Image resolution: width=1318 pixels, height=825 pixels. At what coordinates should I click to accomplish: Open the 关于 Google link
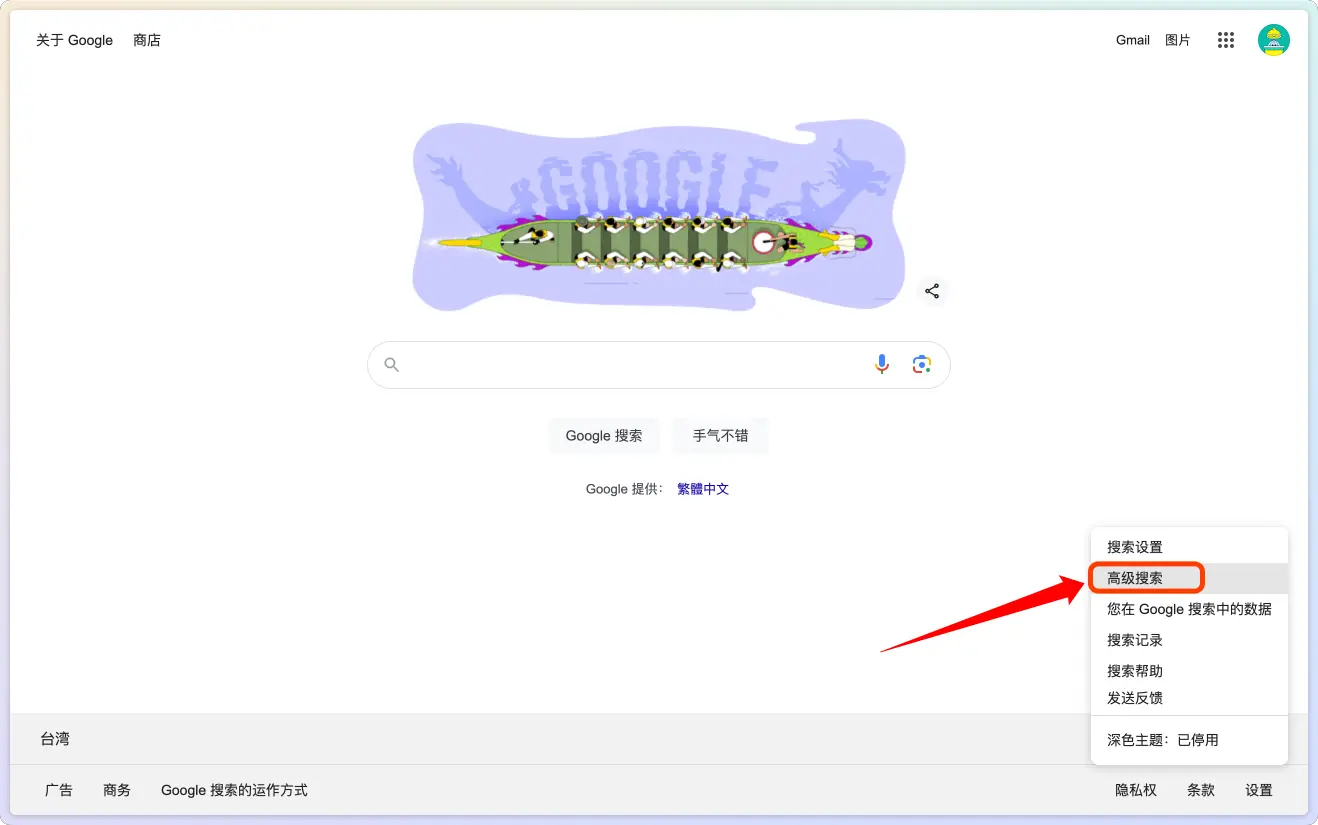coord(75,40)
